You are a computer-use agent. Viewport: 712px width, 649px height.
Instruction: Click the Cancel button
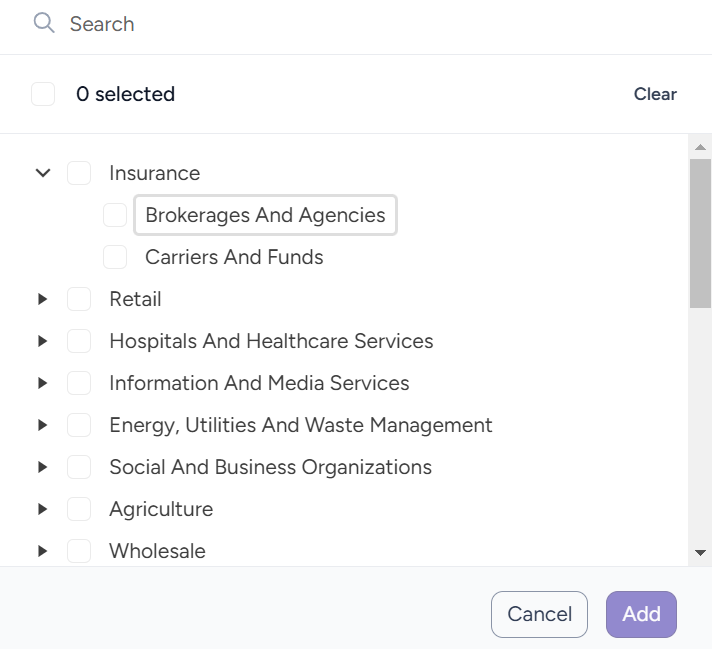coord(539,614)
